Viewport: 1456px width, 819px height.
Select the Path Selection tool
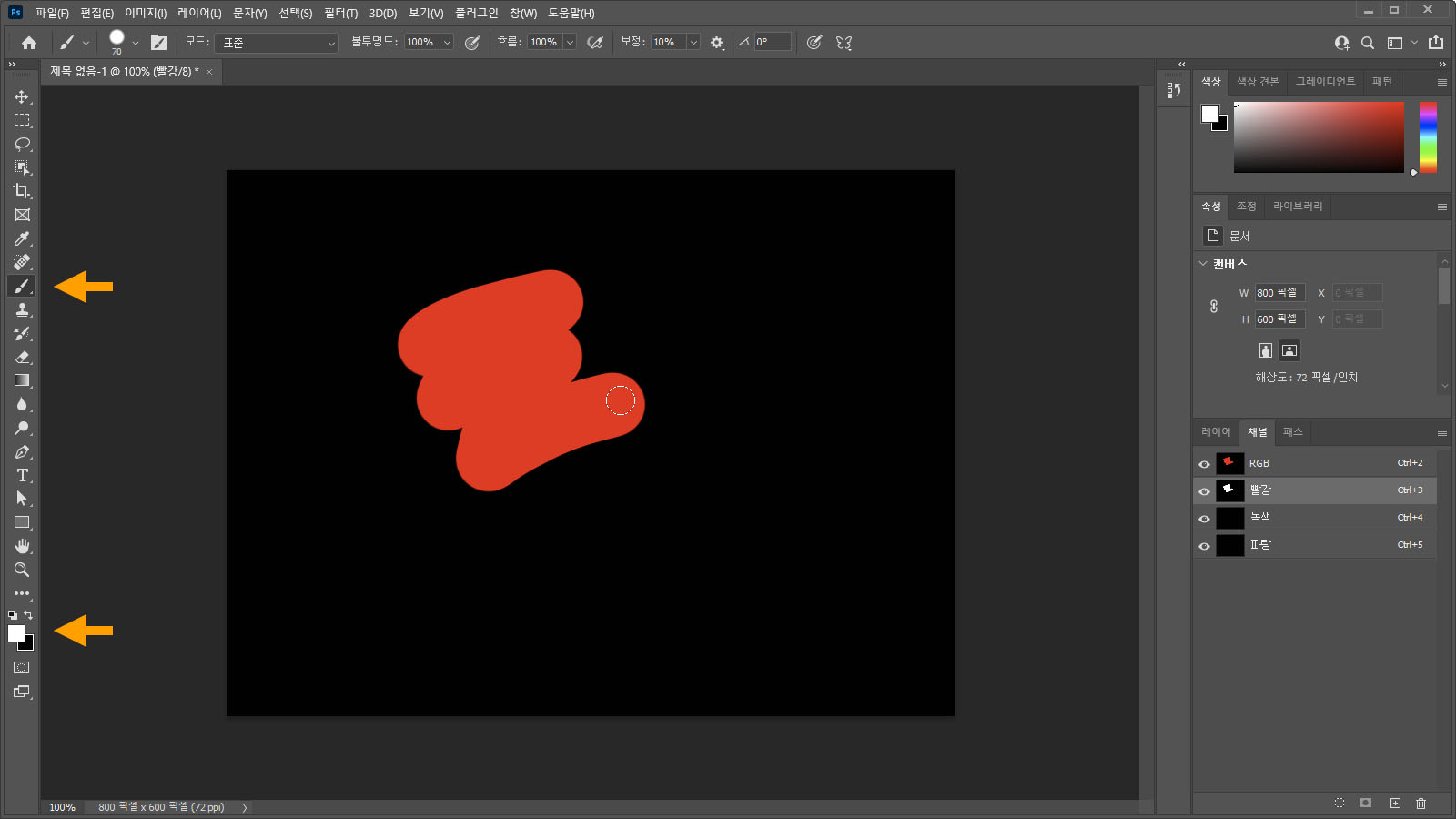[x=22, y=499]
